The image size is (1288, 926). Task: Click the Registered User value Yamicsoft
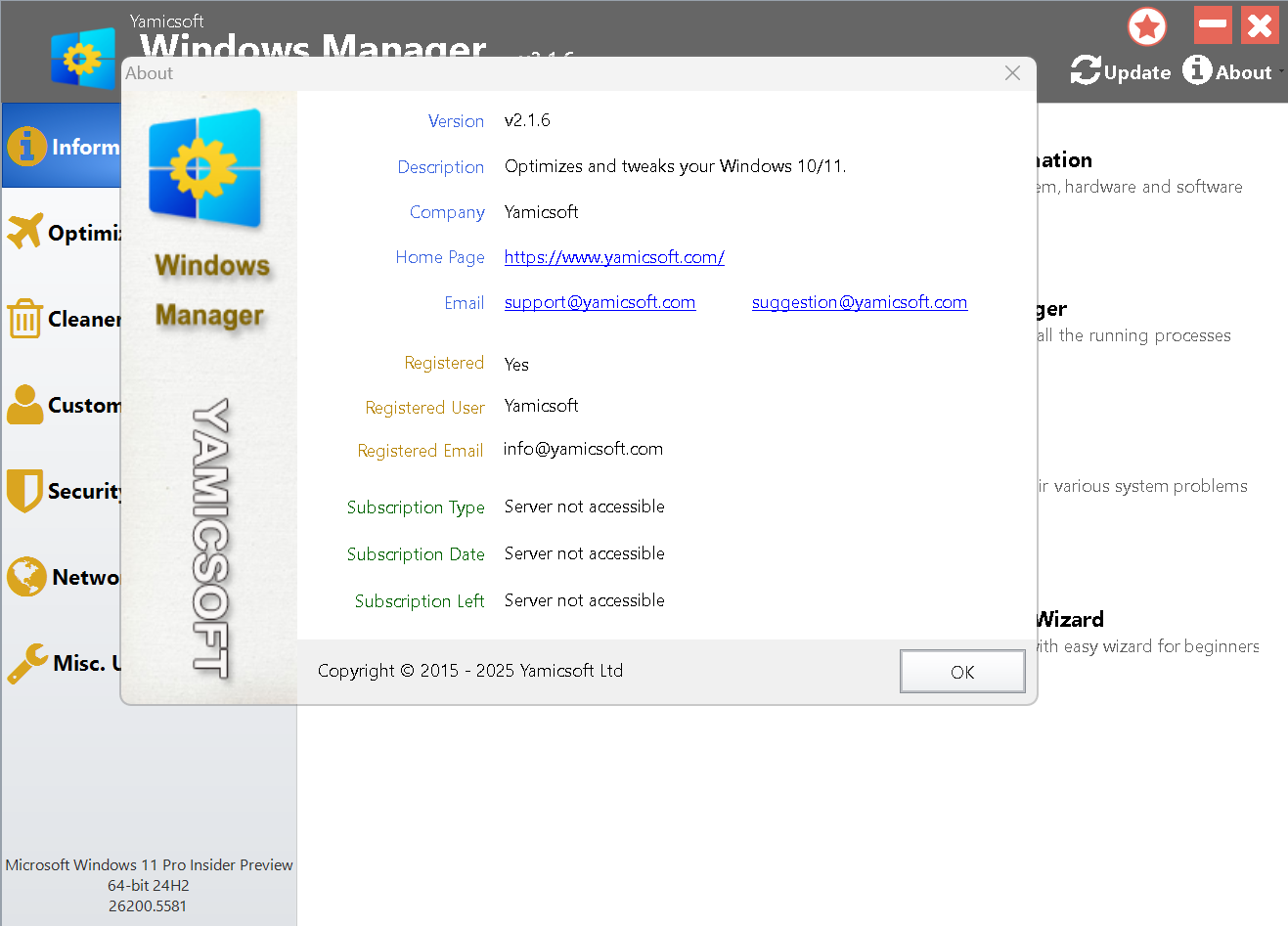(x=541, y=406)
